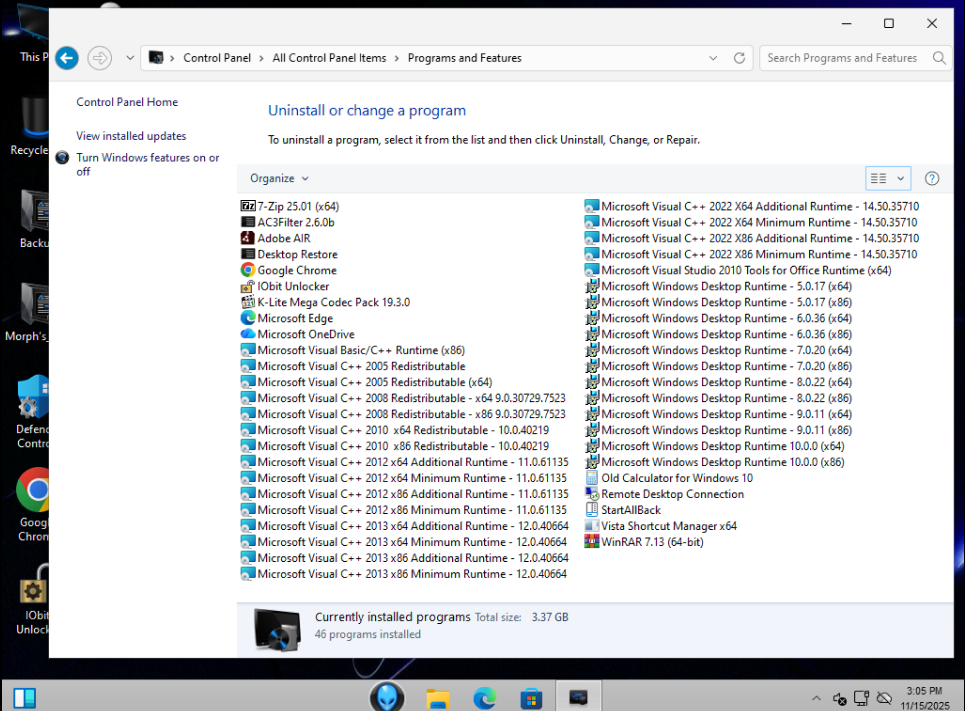Click the network tray icon
The height and width of the screenshot is (711, 965).
point(862,698)
